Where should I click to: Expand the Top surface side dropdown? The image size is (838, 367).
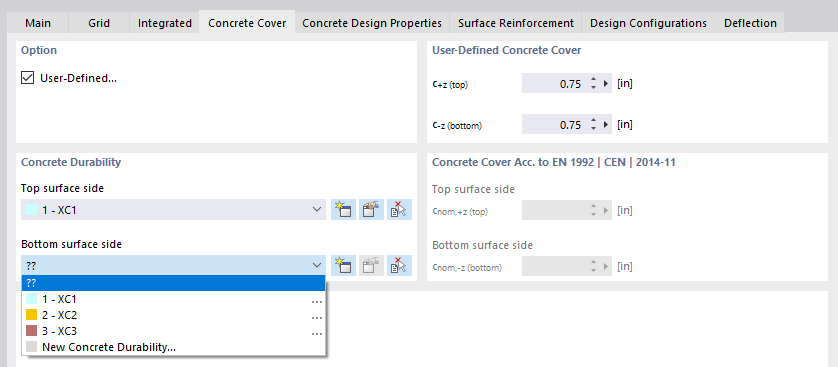pos(316,210)
